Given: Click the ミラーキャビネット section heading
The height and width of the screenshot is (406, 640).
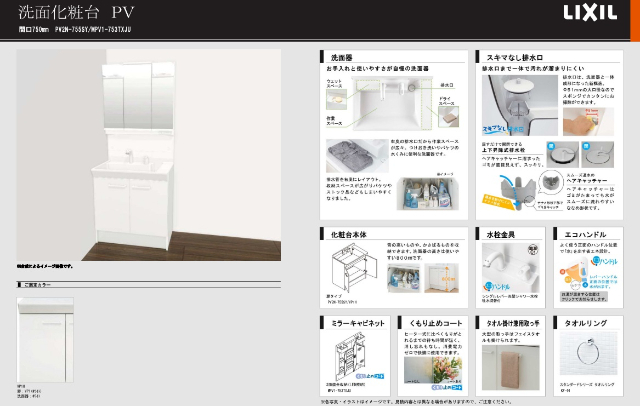Looking at the screenshot, I should [358, 323].
